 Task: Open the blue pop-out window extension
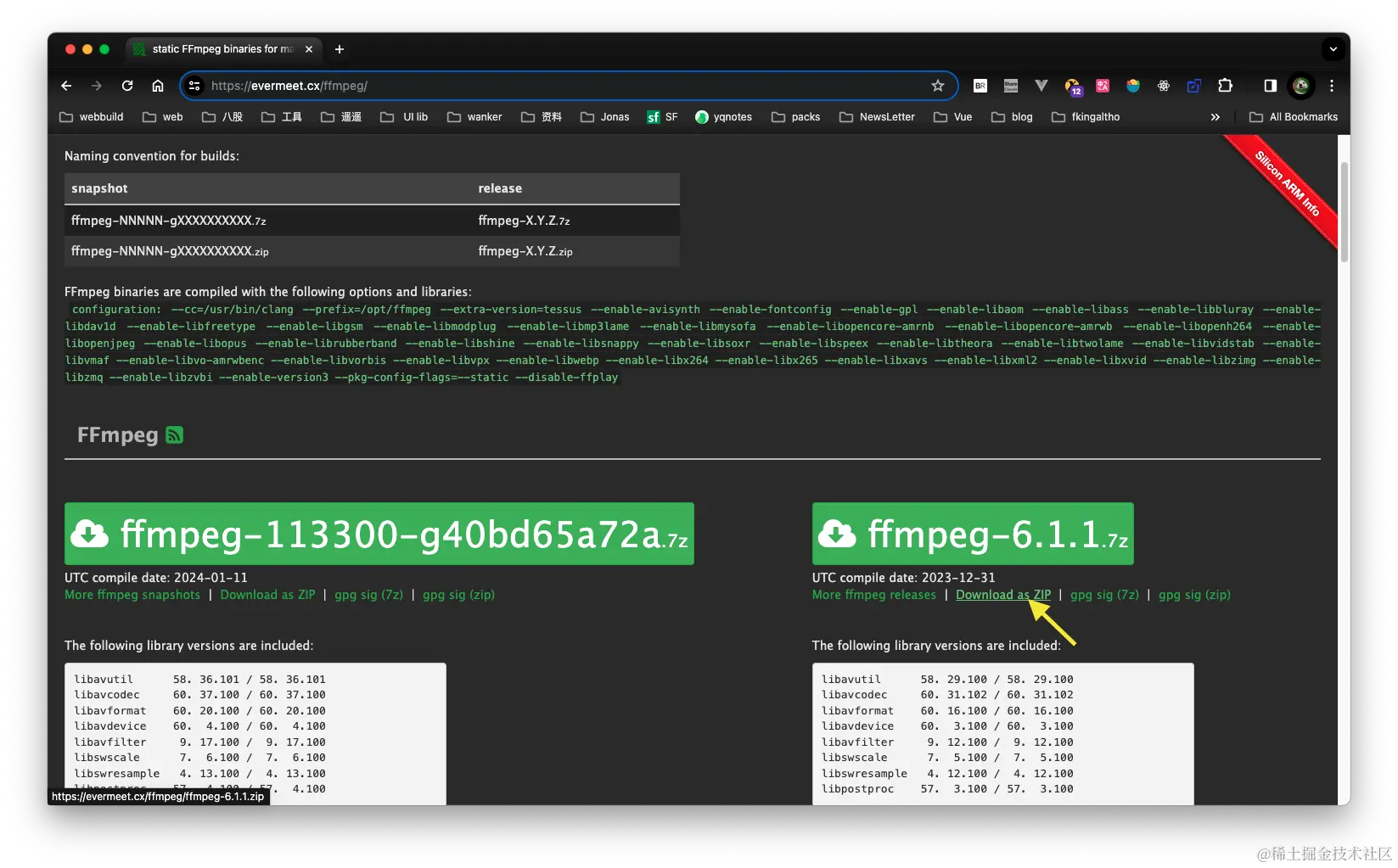click(1194, 86)
